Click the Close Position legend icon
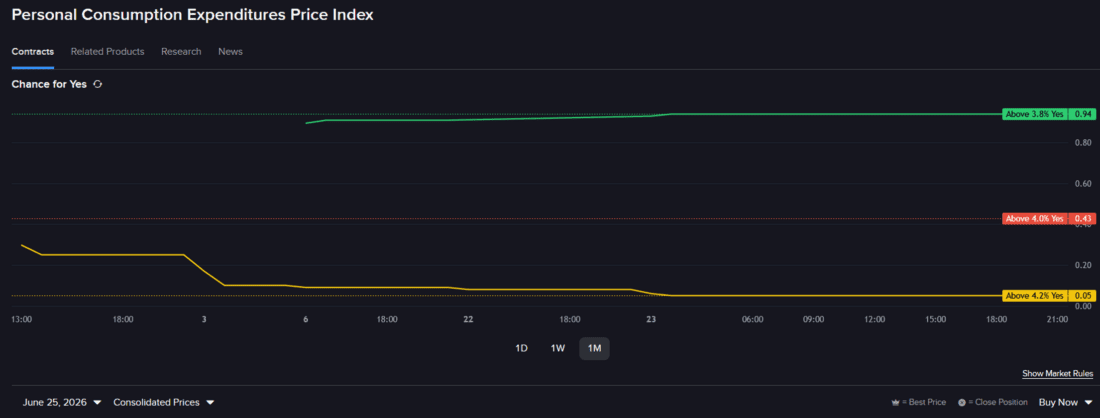This screenshot has height=418, width=1100. click(x=962, y=403)
